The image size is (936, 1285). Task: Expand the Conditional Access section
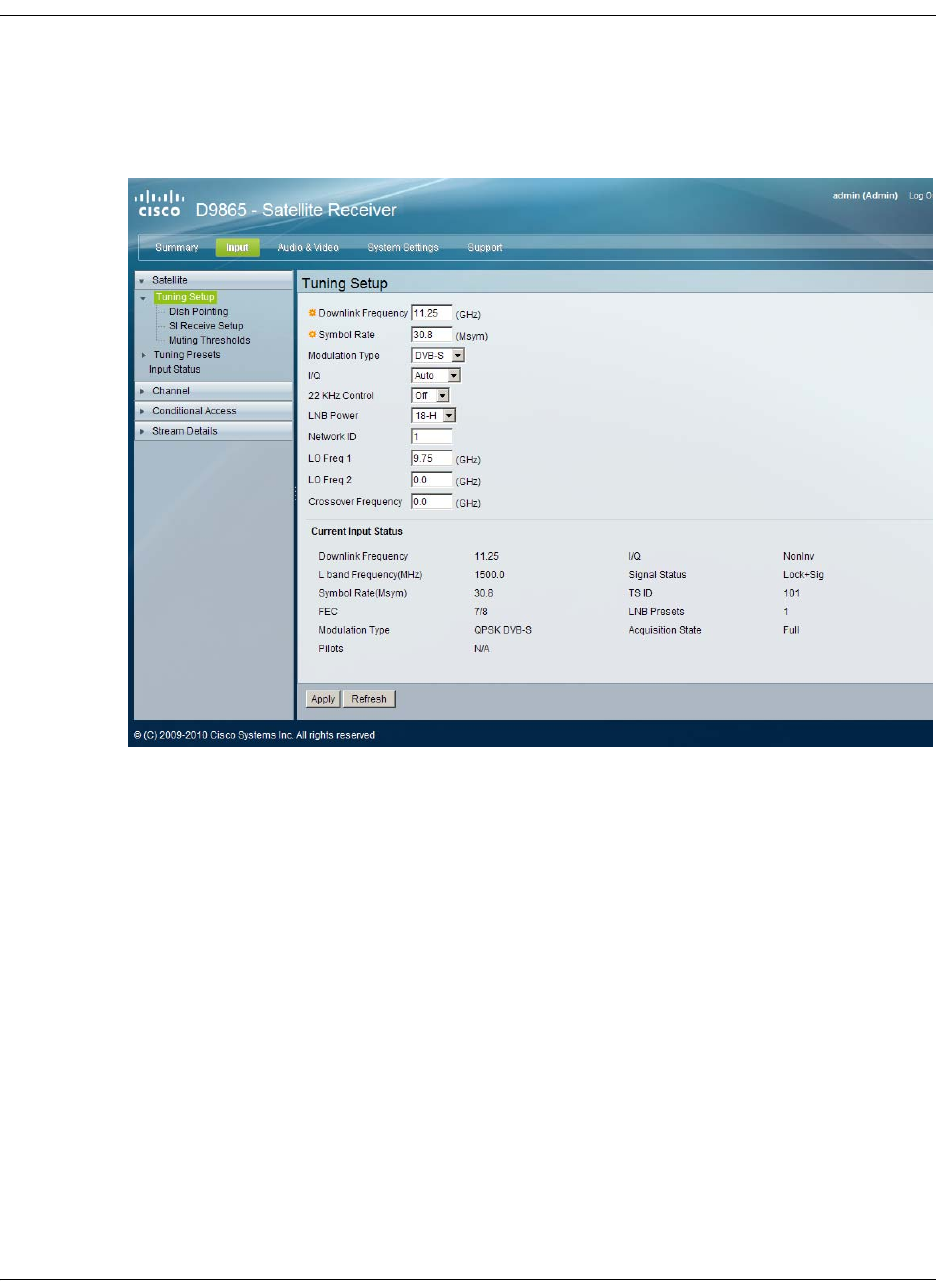pos(213,411)
